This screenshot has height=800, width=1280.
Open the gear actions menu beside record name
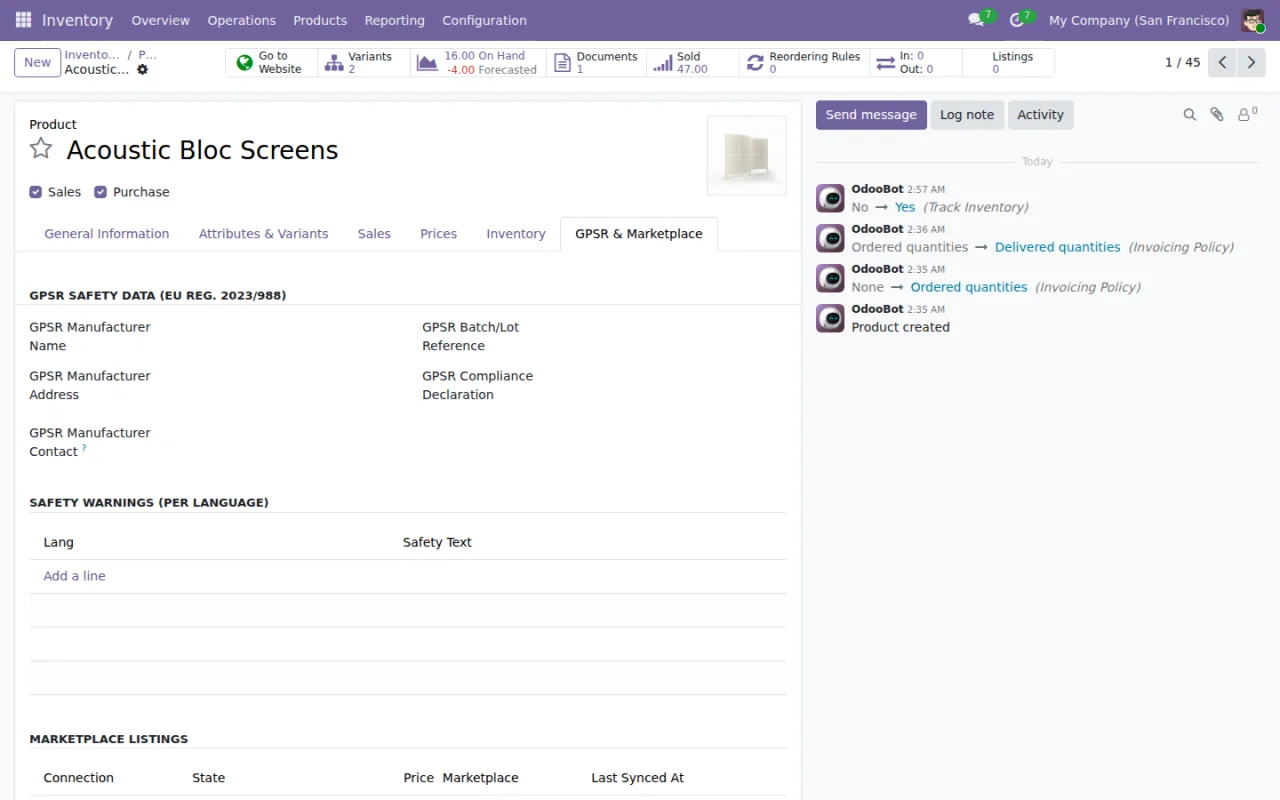coord(142,70)
